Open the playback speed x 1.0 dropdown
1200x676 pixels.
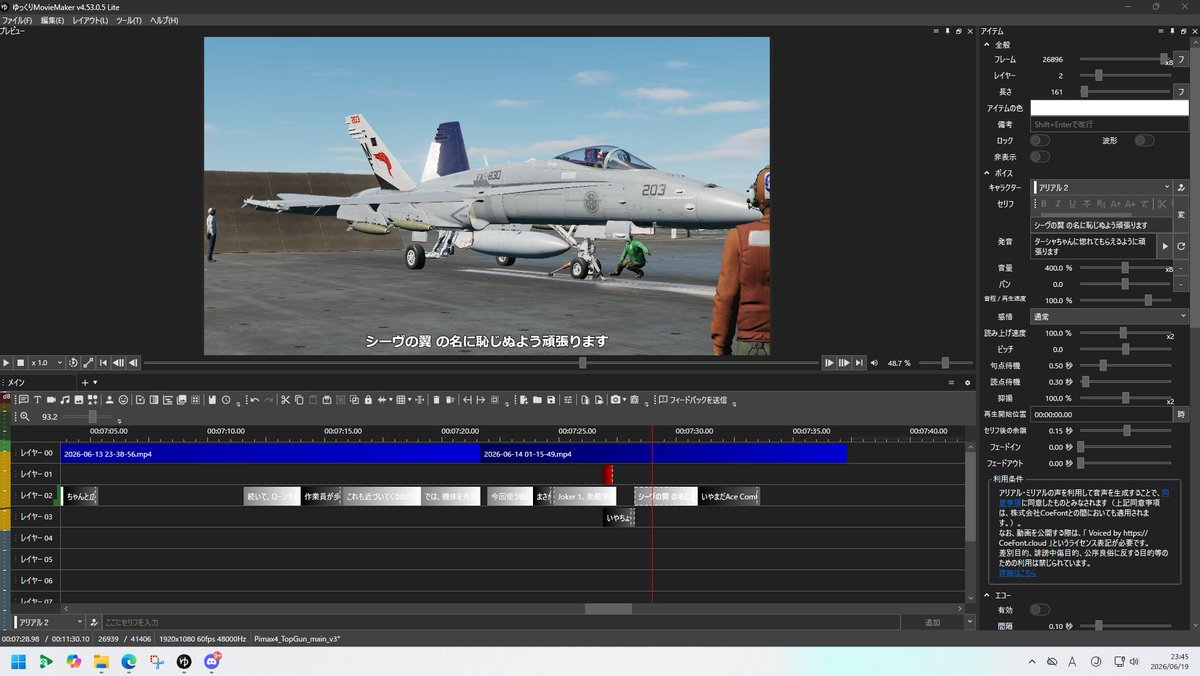pos(46,362)
